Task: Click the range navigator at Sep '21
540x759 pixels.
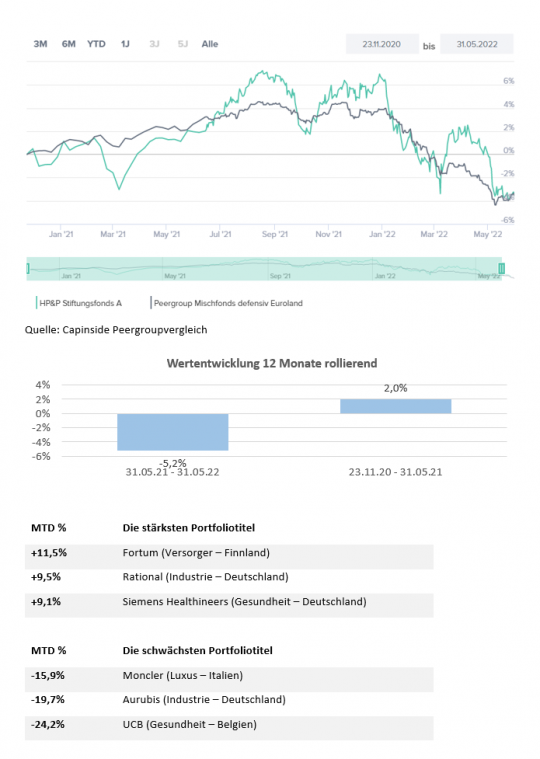Action: [x=280, y=276]
